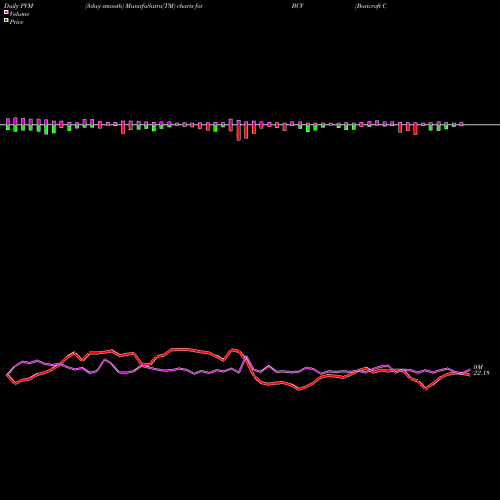Click the '(3day smooth) MunafaSutra(TM) charts for' text
500x500 pixels.
144,6
